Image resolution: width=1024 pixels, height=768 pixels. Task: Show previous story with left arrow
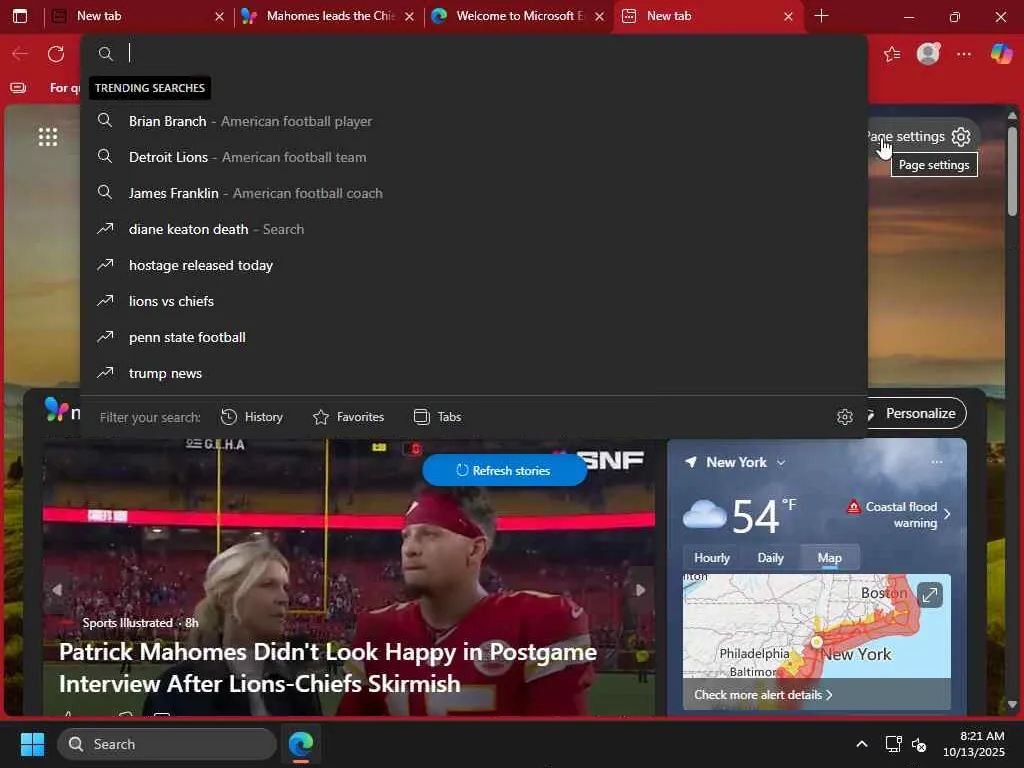pos(57,590)
